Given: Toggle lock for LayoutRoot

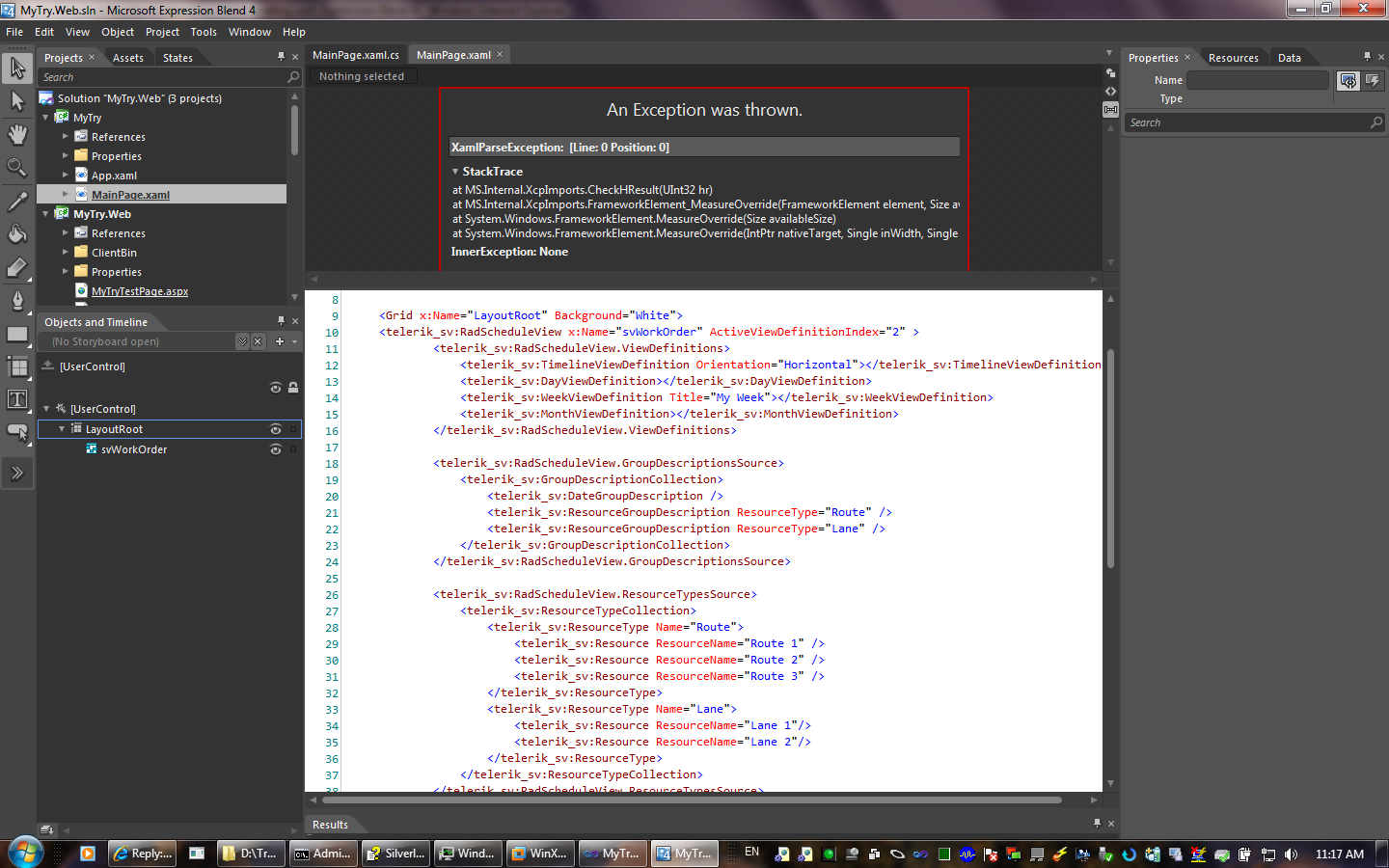Looking at the screenshot, I should pyautogui.click(x=293, y=429).
